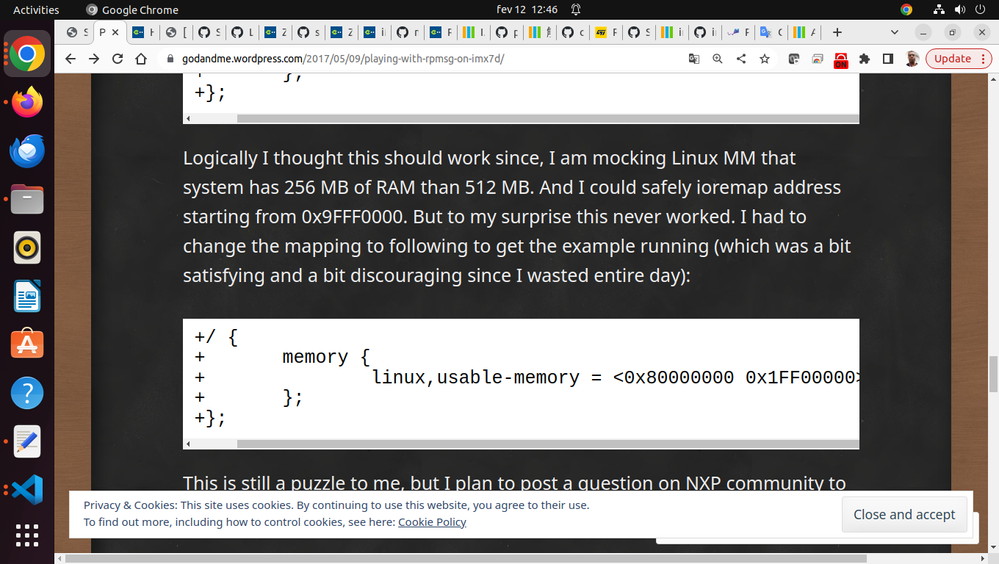
Task: Expand the tab search dropdown chevron
Action: click(895, 33)
